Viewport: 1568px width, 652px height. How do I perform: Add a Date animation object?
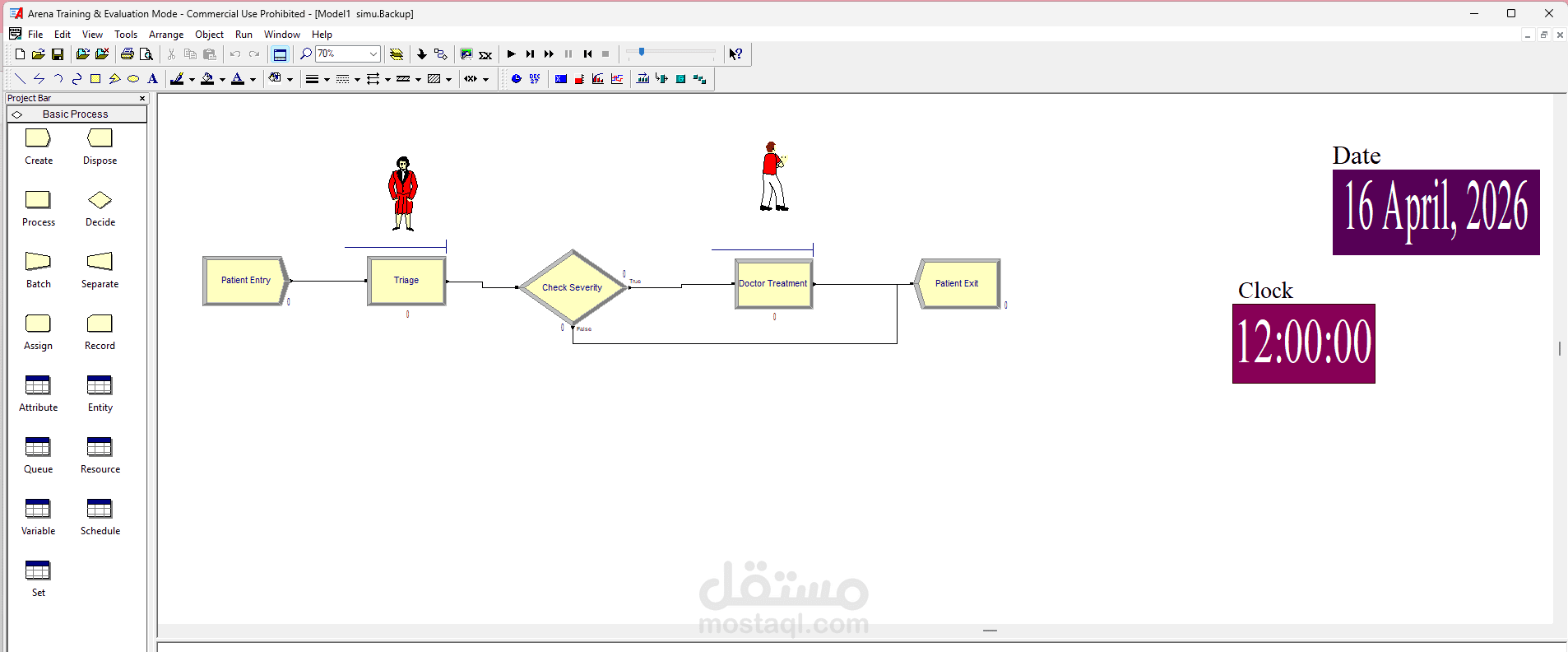click(x=536, y=79)
